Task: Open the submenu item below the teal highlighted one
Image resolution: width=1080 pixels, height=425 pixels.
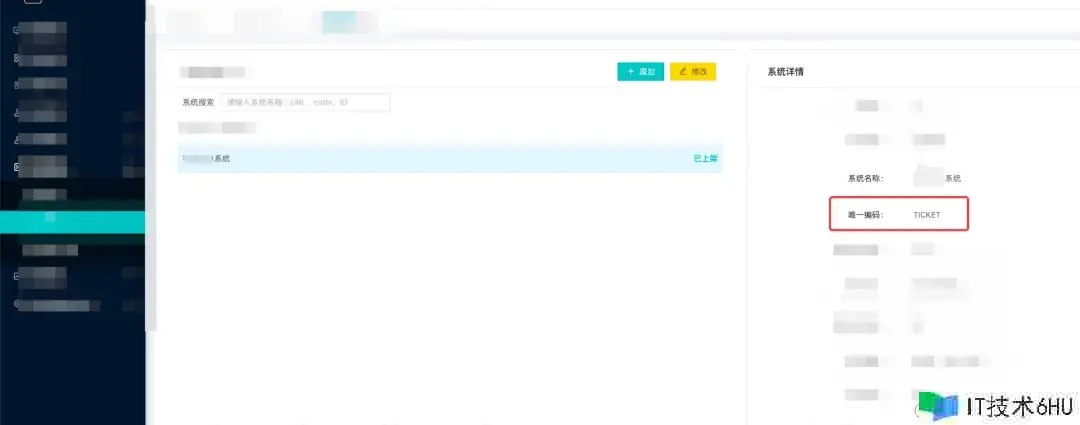Action: (x=50, y=249)
